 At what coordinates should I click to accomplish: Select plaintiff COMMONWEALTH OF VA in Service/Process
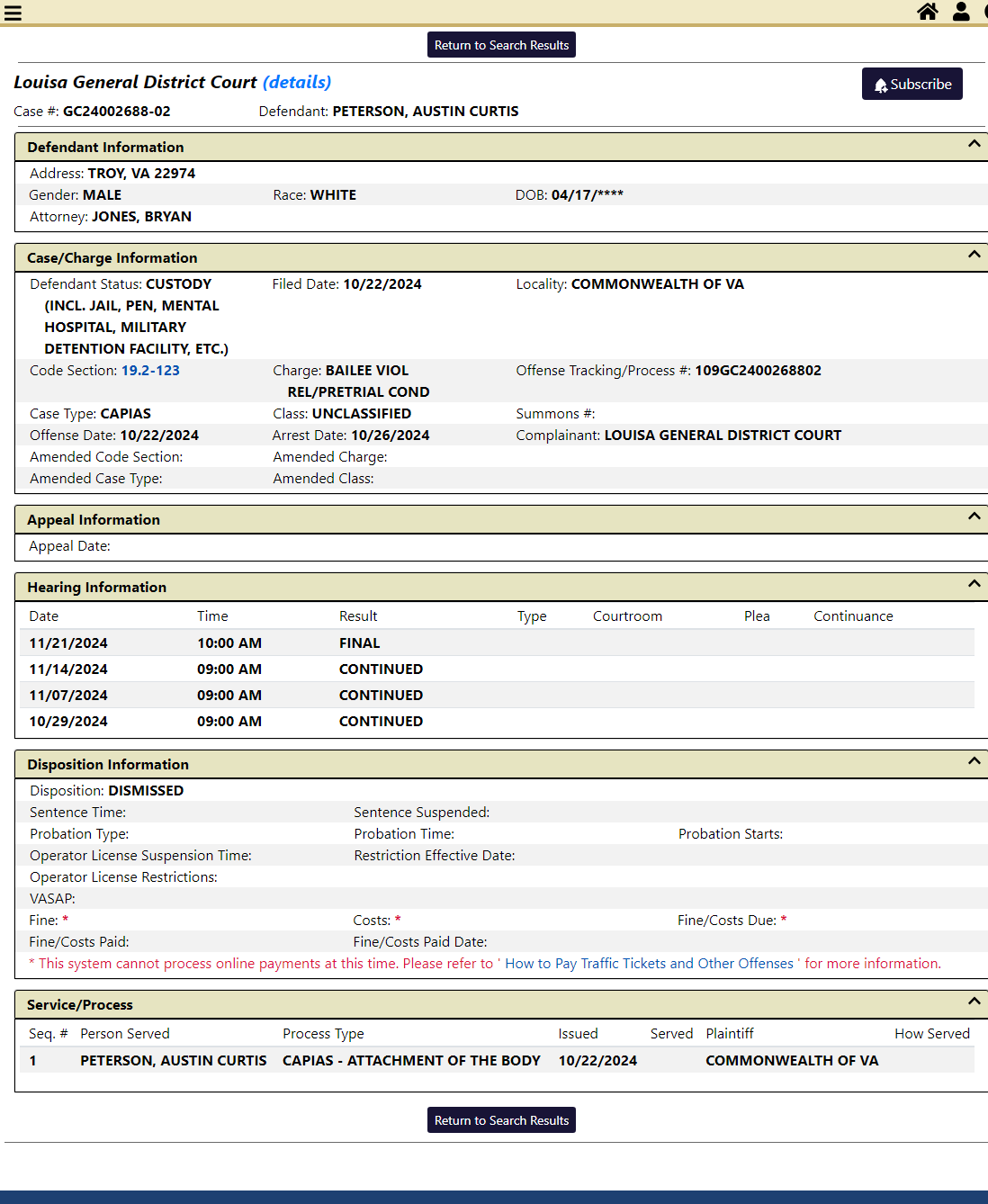[x=792, y=1061]
